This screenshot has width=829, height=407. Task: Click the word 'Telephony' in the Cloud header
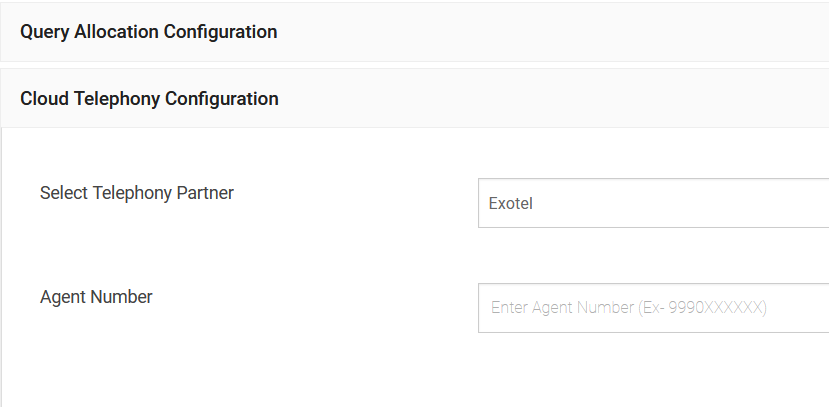(x=117, y=99)
